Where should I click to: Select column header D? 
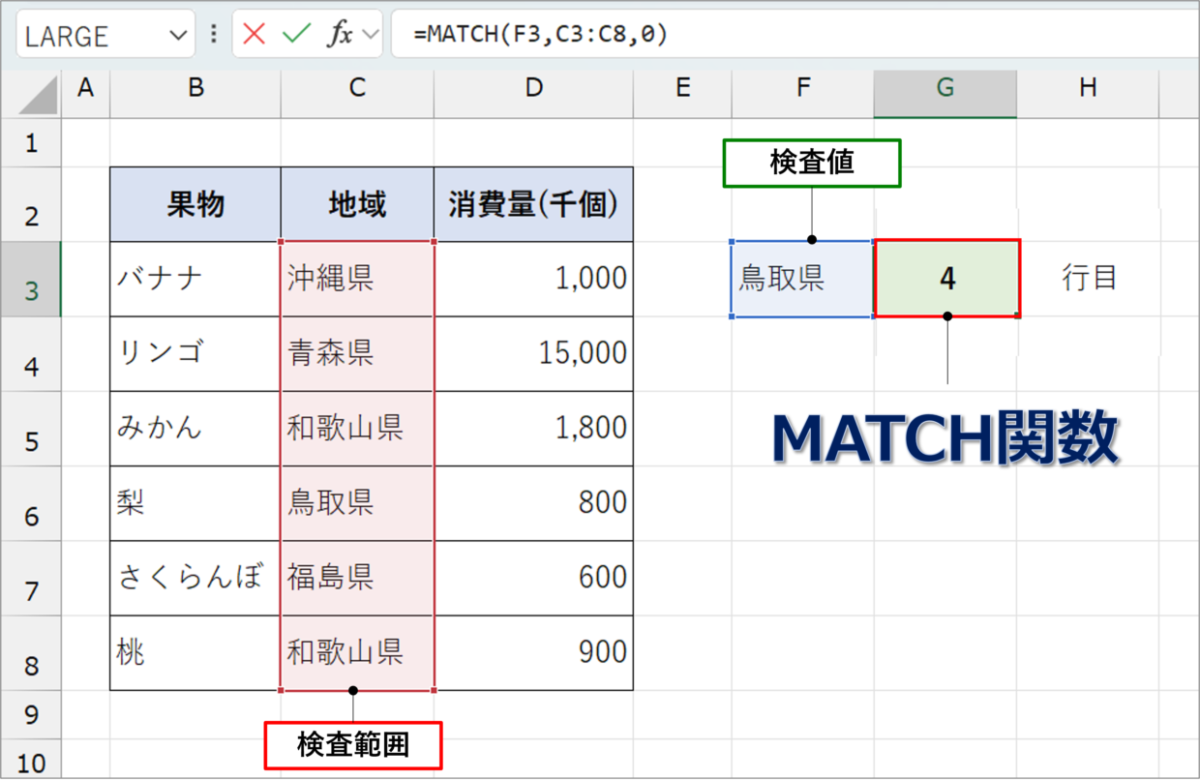(533, 89)
